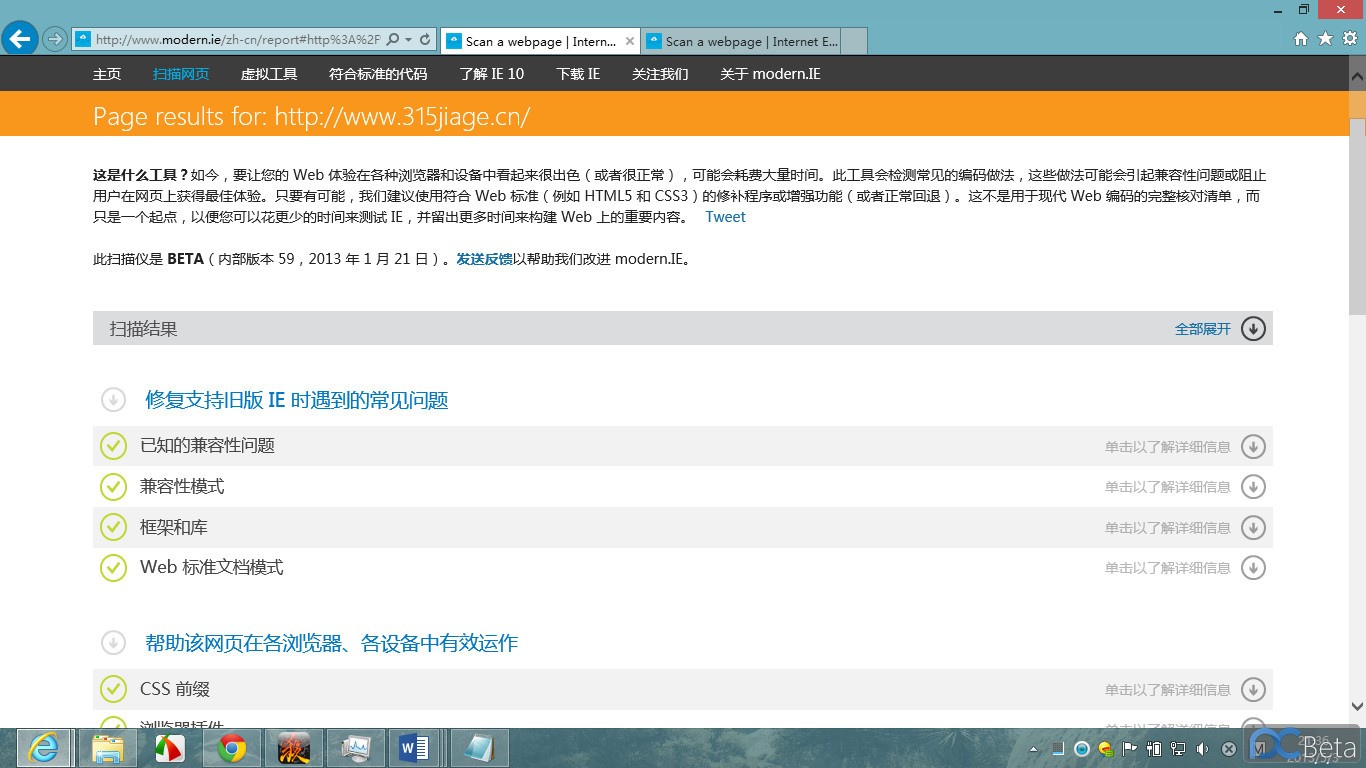Open the IE Home page icon
1366x768 pixels.
(1301, 39)
